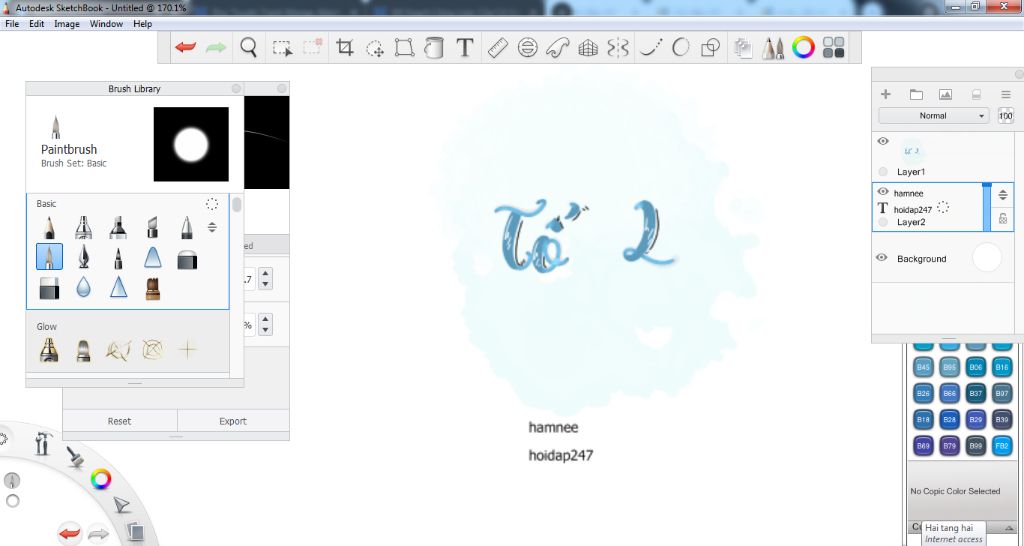The height and width of the screenshot is (546, 1024).
Task: Click the Export button in brush properties
Action: 233,421
